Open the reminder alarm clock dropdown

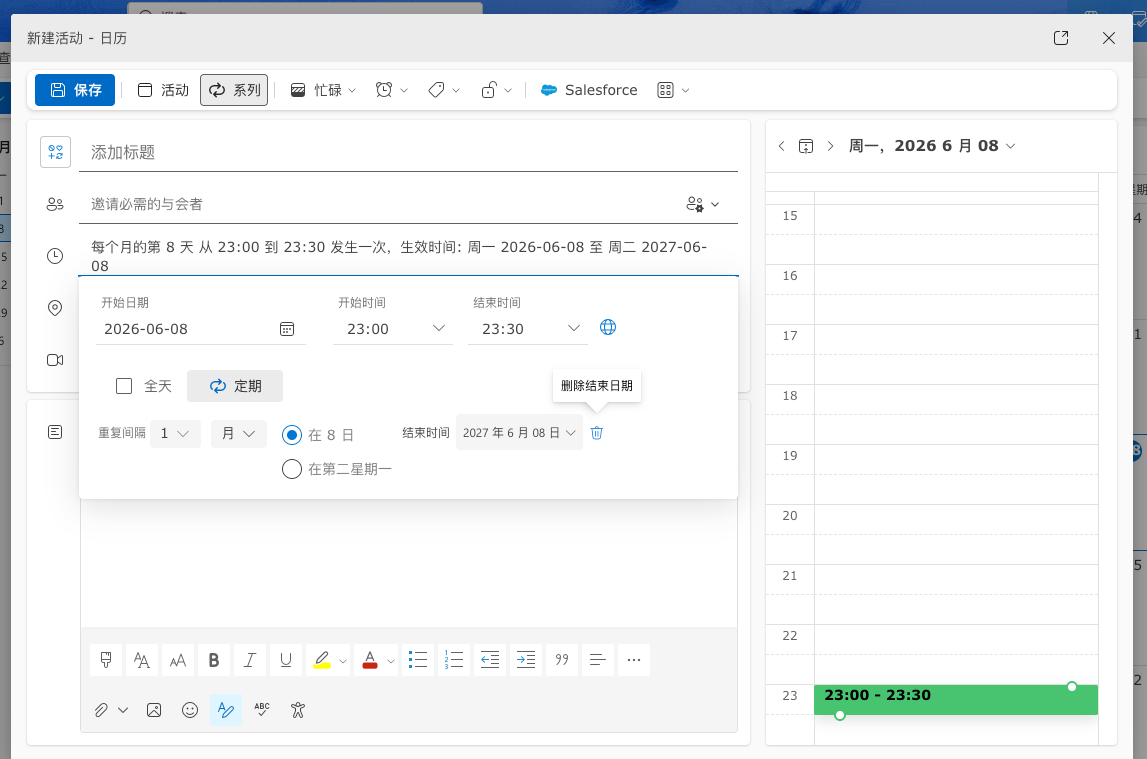(x=391, y=90)
